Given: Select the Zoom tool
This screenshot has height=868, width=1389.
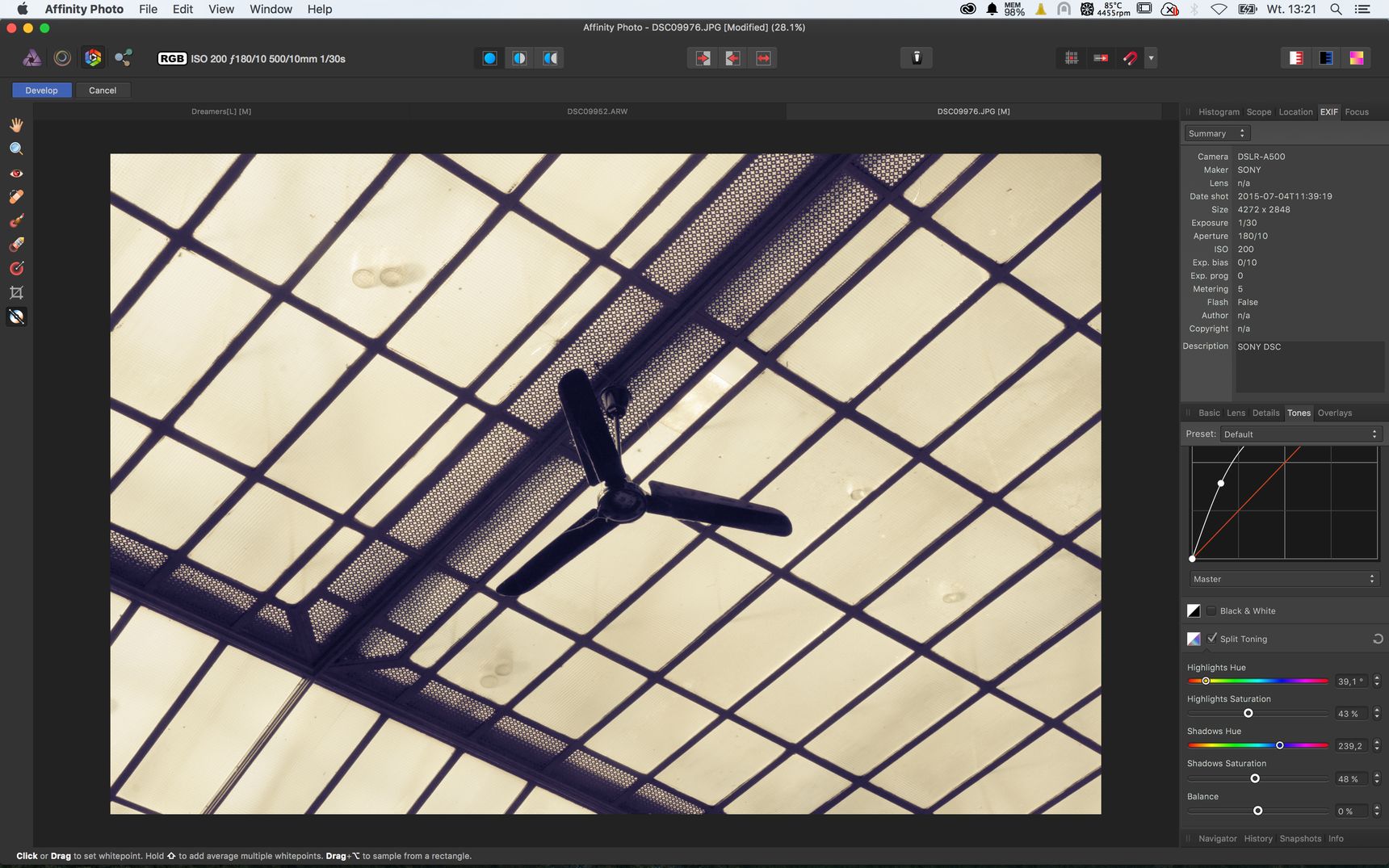Looking at the screenshot, I should click(x=16, y=149).
